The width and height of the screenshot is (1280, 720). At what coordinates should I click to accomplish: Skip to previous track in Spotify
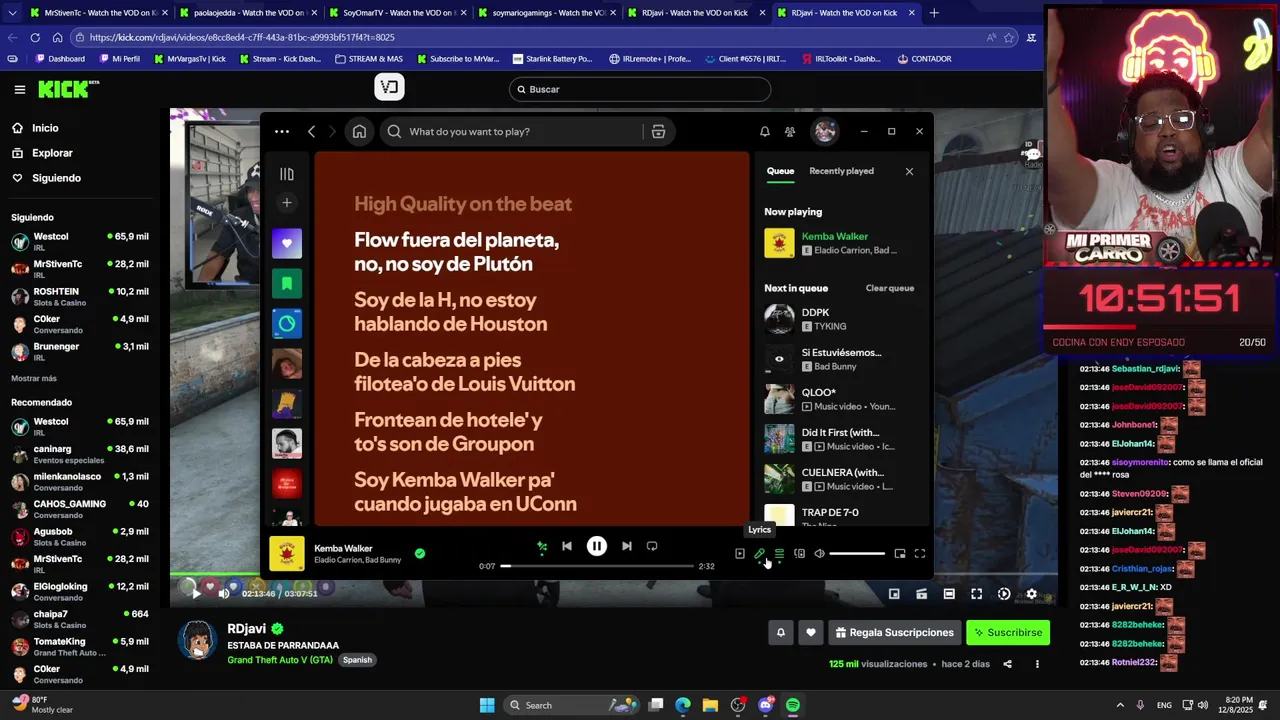point(567,546)
